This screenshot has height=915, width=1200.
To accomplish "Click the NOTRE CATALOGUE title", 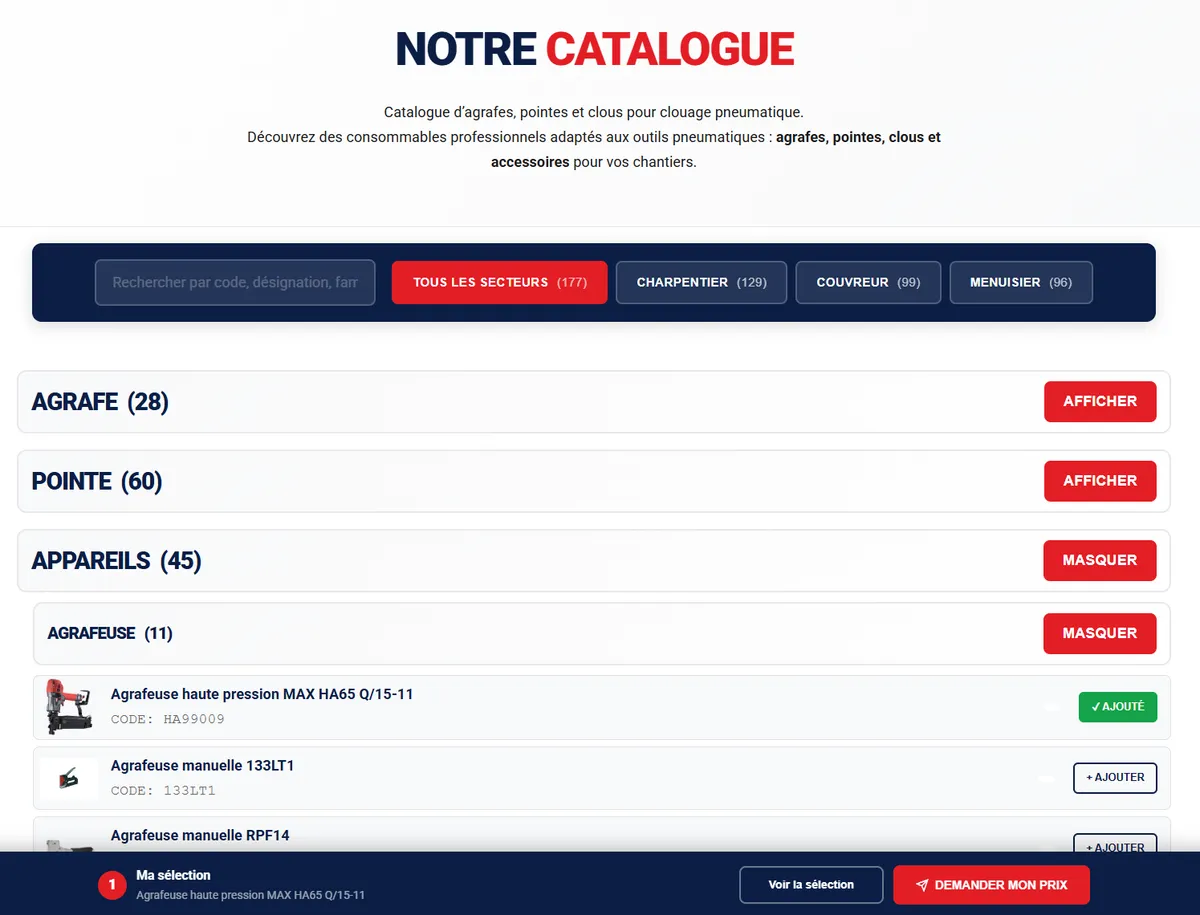I will 595,49.
